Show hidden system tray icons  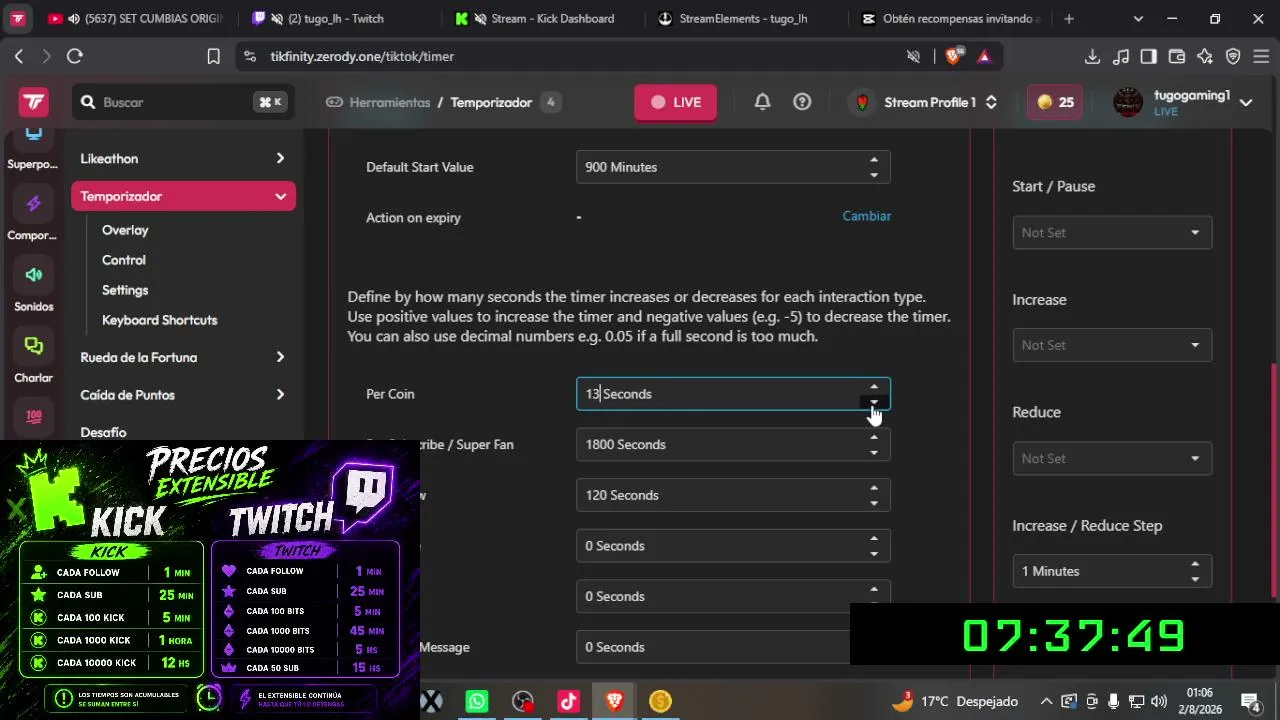tap(1046, 701)
